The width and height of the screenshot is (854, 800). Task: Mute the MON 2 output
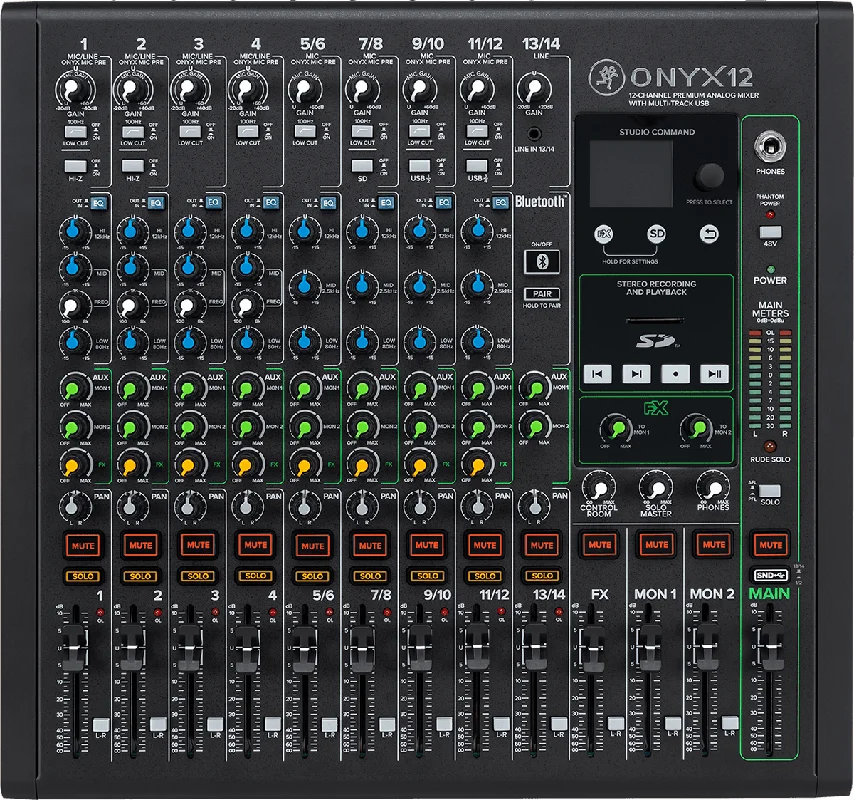tap(713, 545)
